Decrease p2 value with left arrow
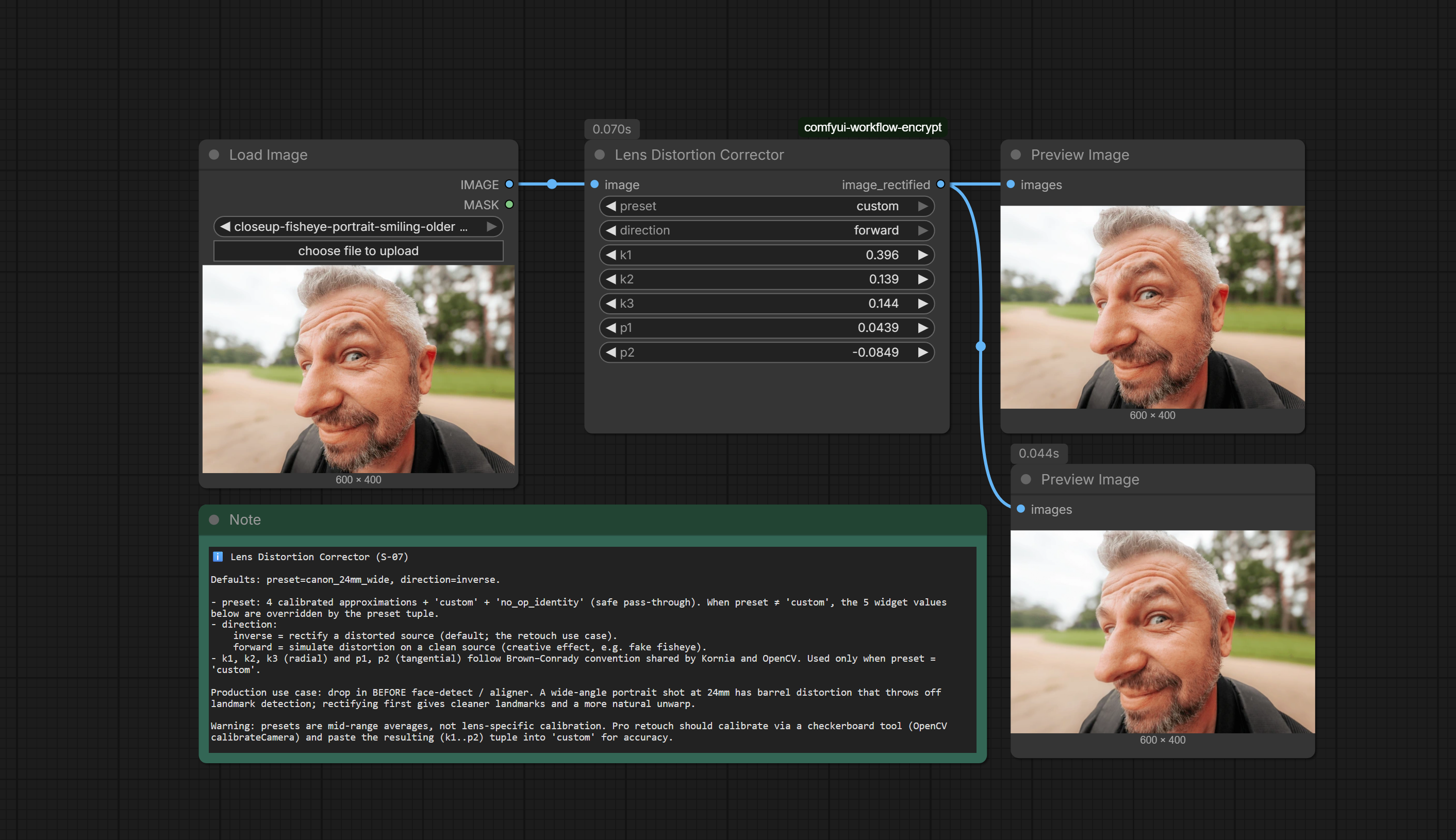This screenshot has width=1456, height=840. coord(610,352)
